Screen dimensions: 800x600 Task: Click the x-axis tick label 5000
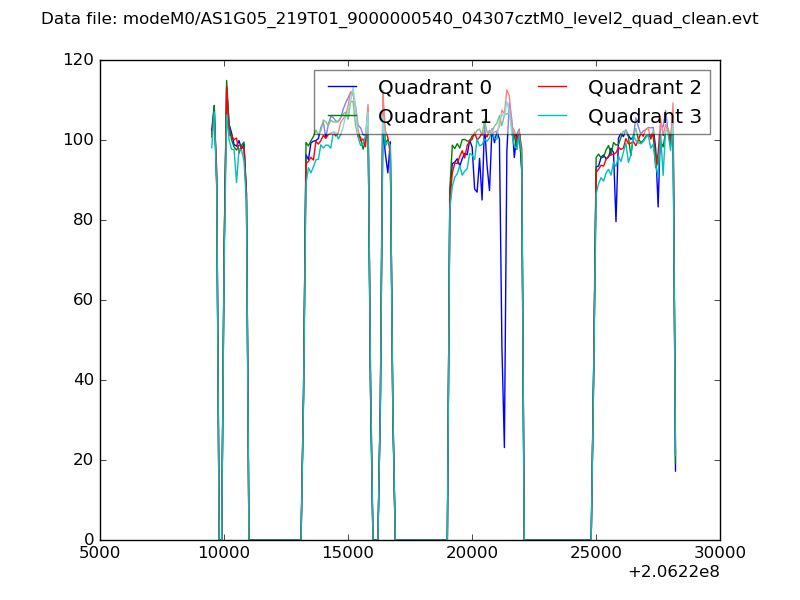tap(99, 554)
